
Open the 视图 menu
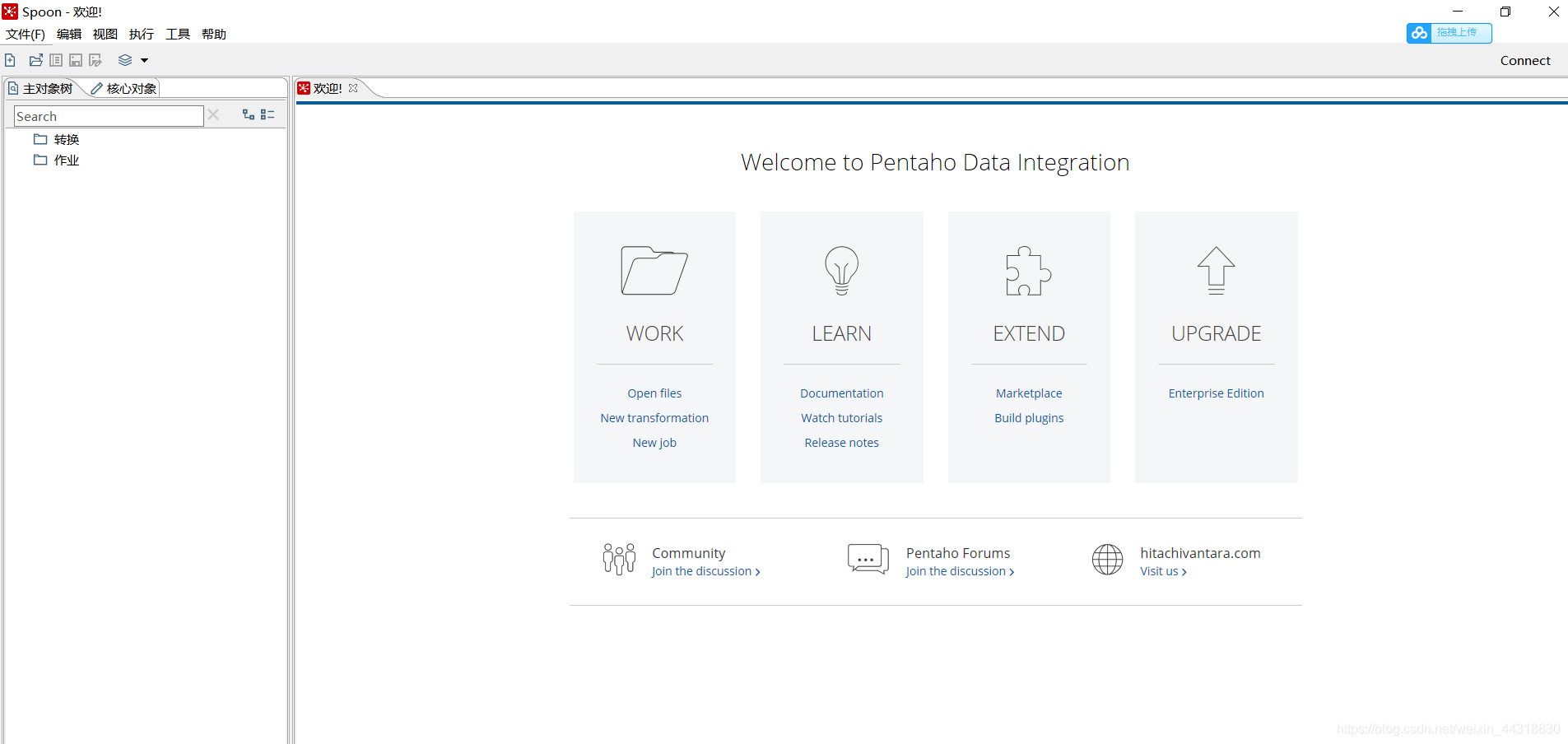pyautogui.click(x=105, y=34)
